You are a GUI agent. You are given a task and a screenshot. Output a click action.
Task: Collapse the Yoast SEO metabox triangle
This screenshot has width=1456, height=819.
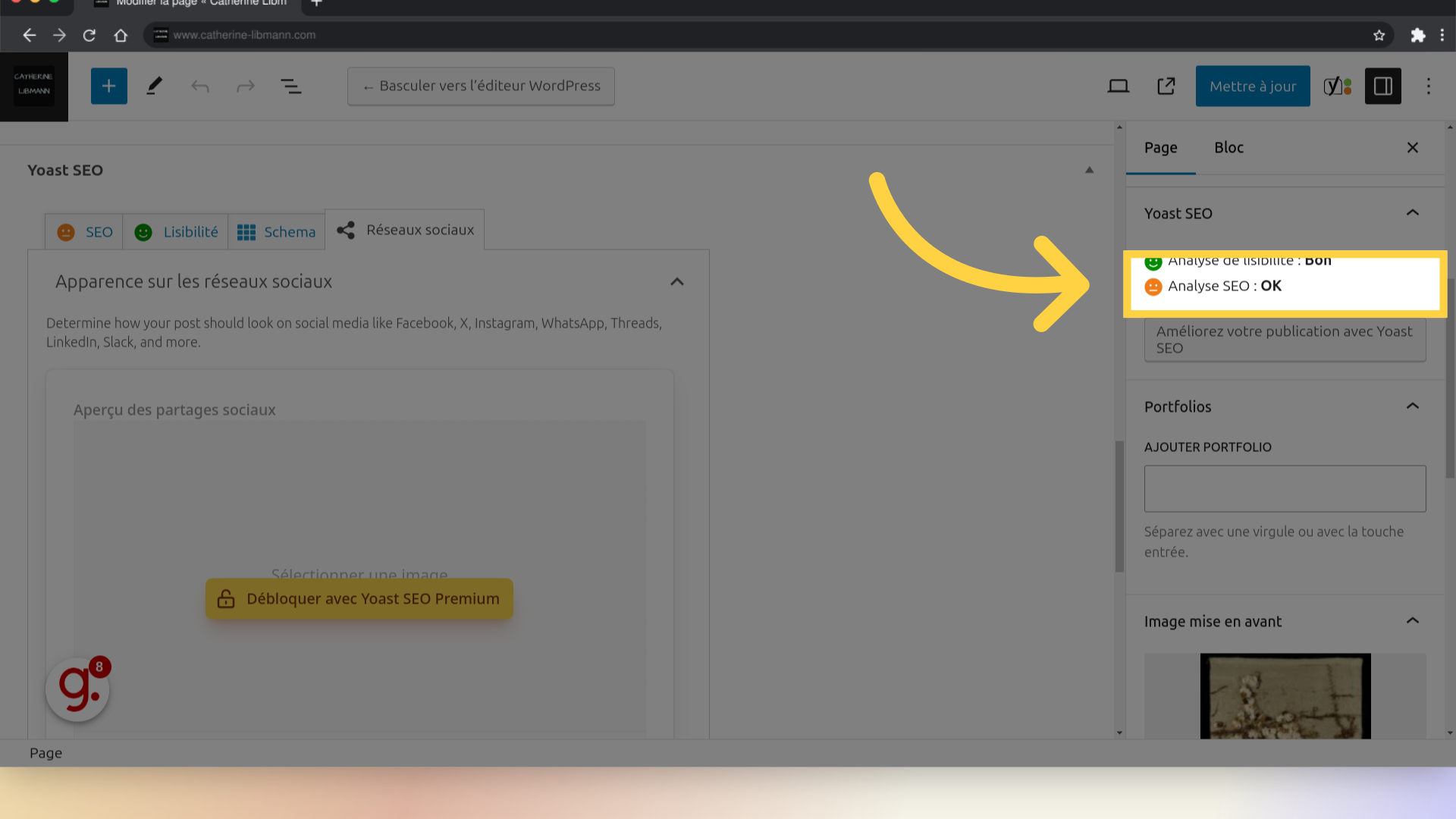coord(1089,170)
